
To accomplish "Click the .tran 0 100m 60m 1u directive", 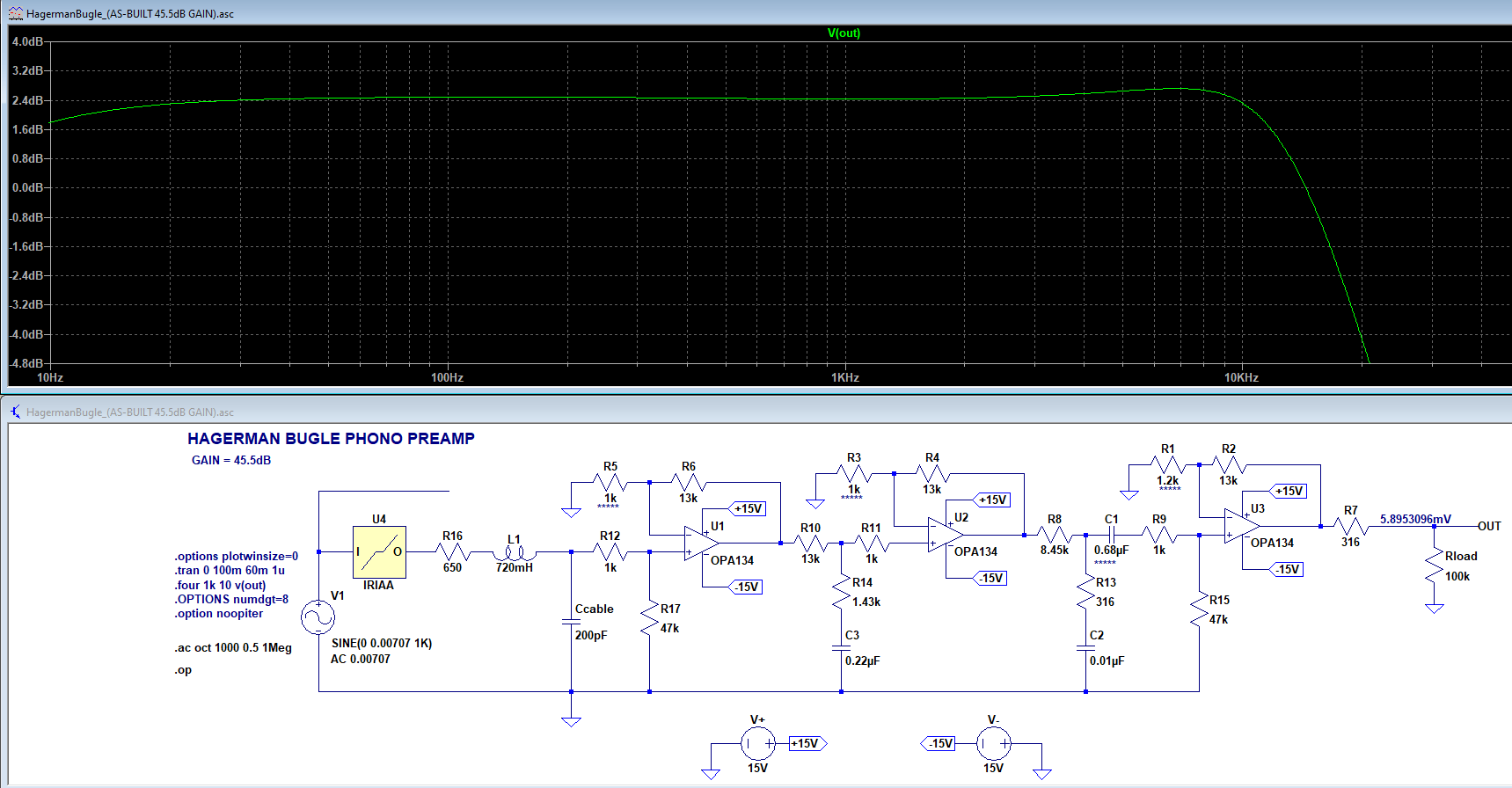I will coord(230,570).
